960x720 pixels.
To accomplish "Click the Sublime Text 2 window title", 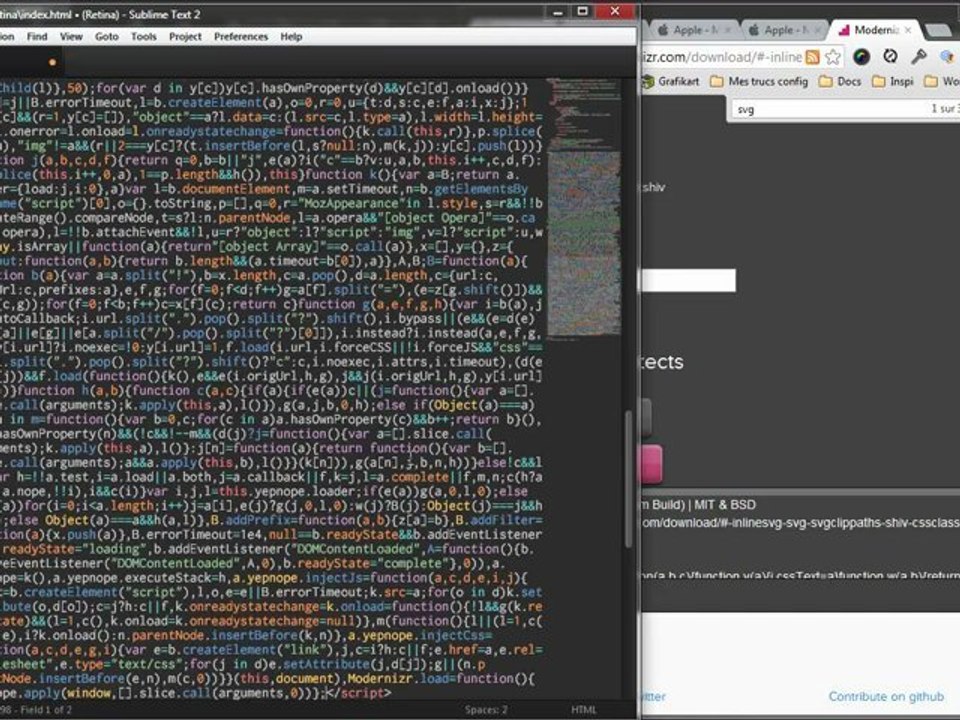I will (x=100, y=14).
